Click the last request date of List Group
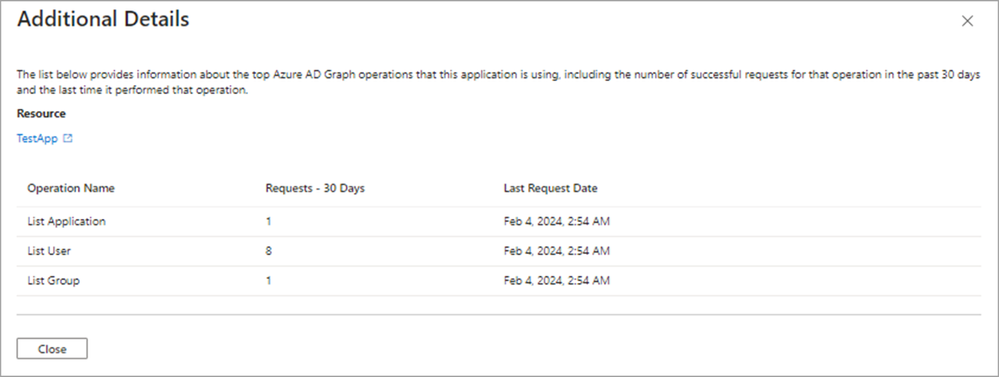This screenshot has height=377, width=999. [556, 280]
